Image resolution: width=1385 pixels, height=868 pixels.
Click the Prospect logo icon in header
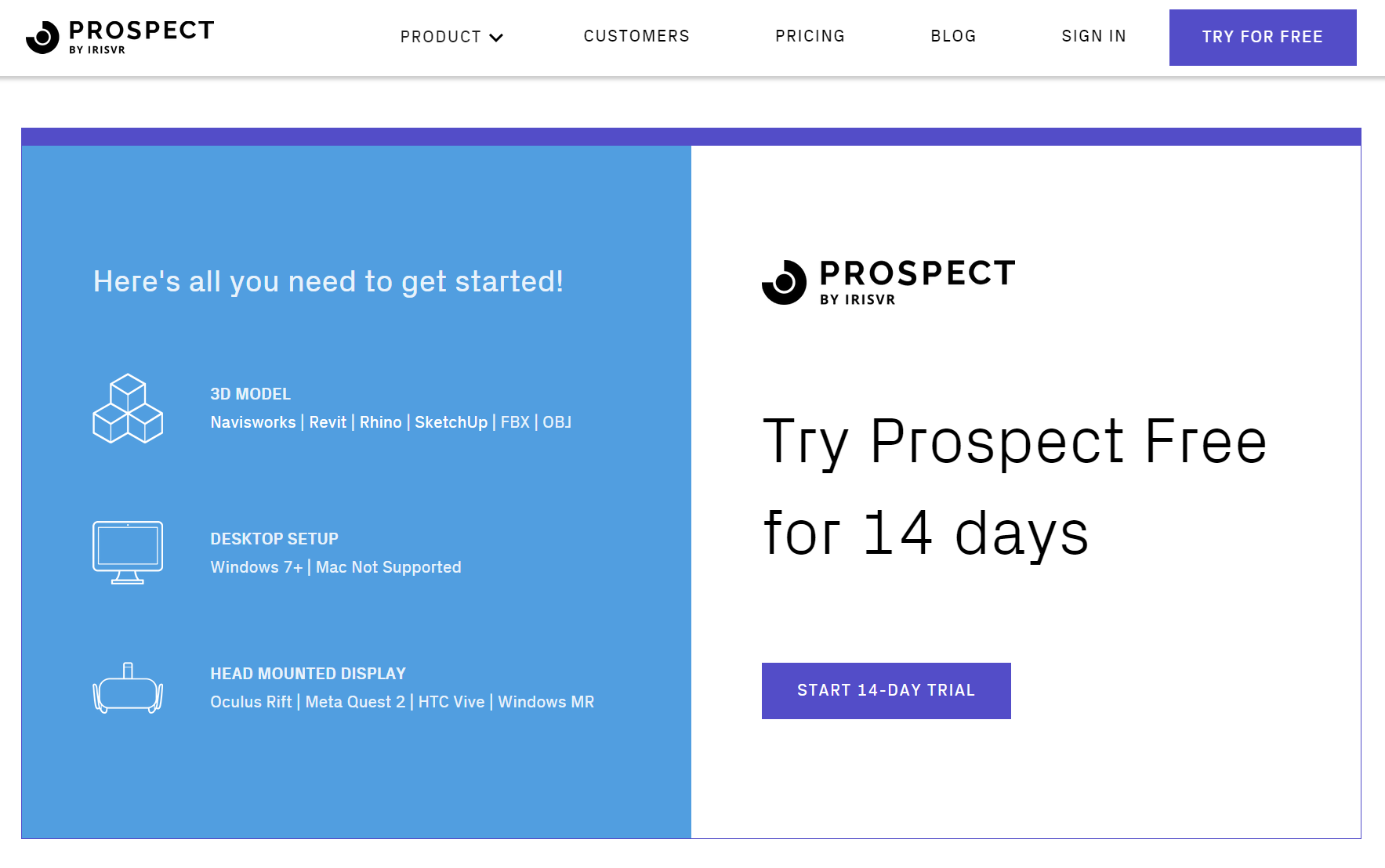(42, 37)
